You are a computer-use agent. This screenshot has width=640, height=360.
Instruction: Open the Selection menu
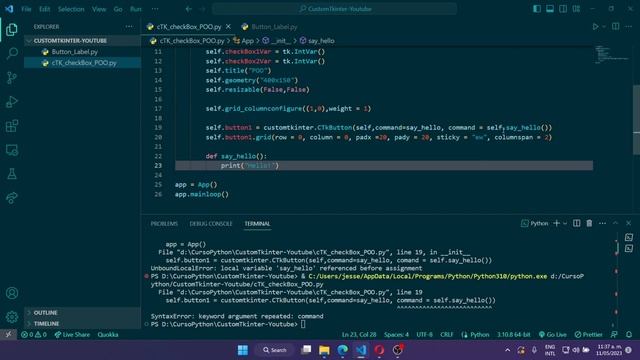pyautogui.click(x=71, y=9)
